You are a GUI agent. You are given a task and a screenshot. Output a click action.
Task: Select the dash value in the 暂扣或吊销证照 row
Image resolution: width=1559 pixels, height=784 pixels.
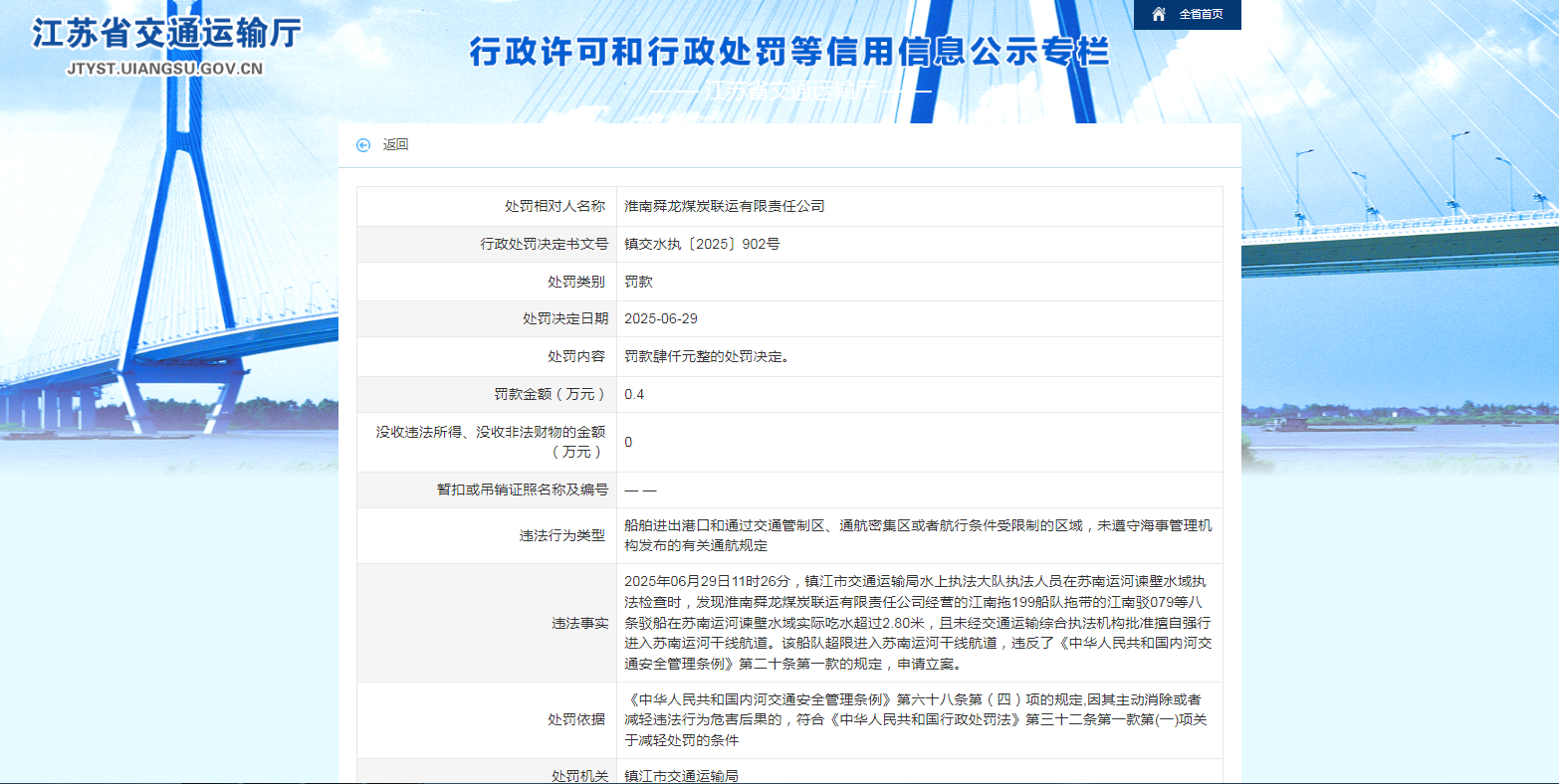point(640,490)
